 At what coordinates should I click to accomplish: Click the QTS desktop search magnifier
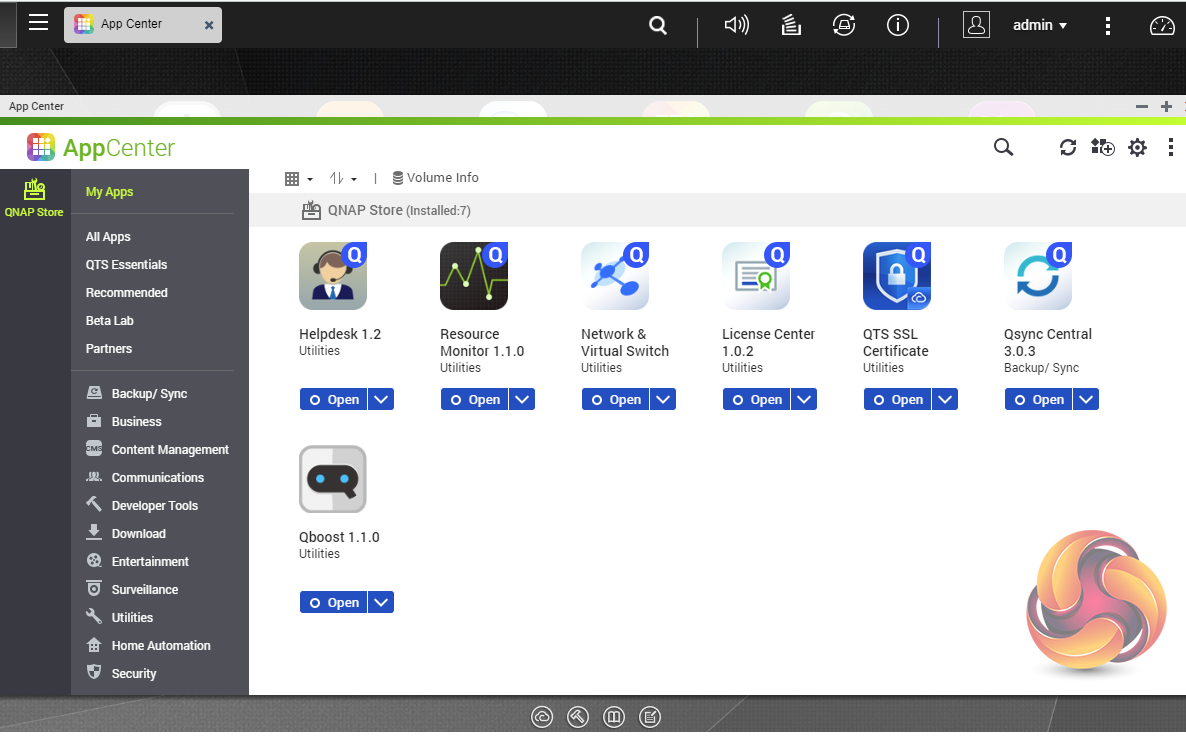[x=658, y=26]
